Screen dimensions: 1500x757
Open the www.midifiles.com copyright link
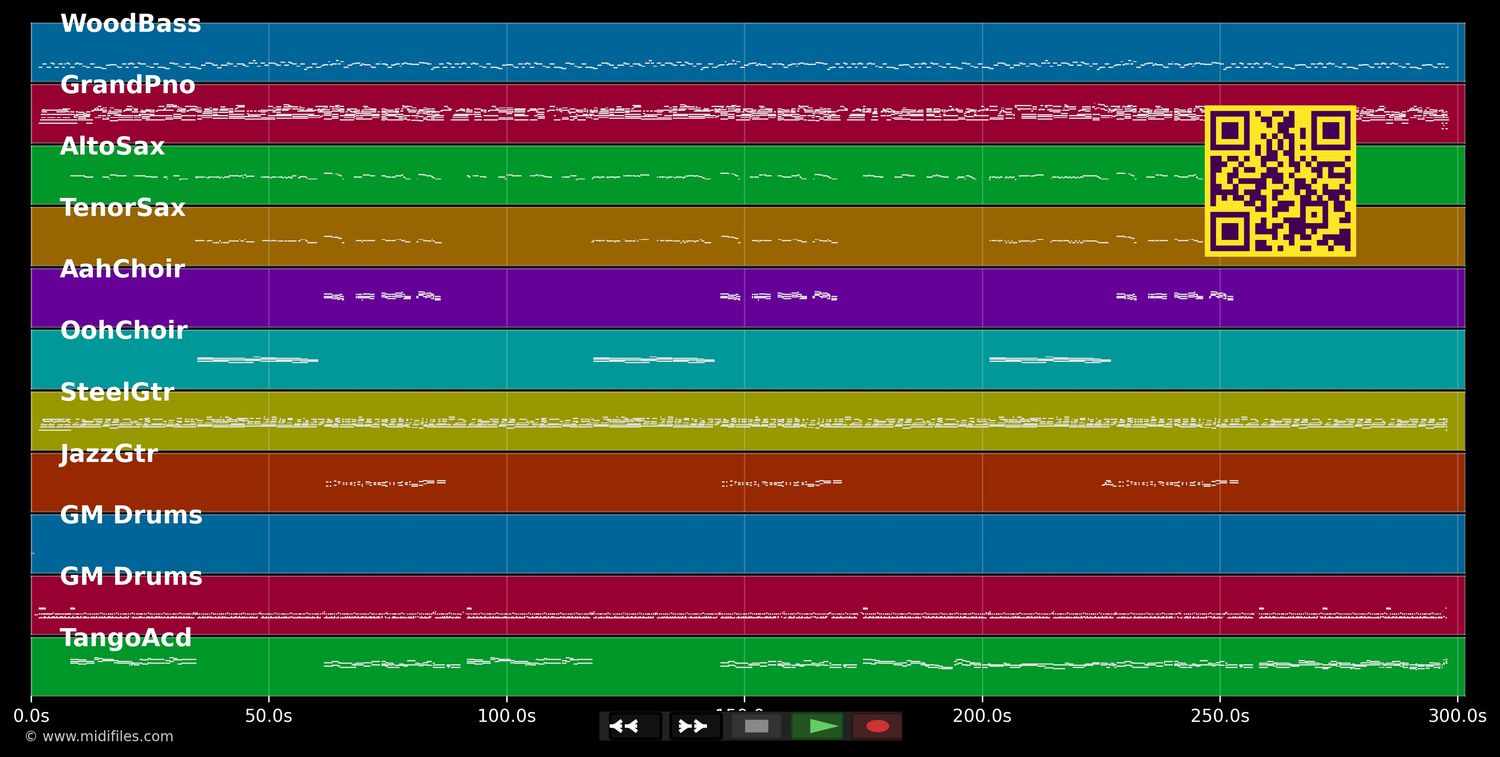point(98,737)
